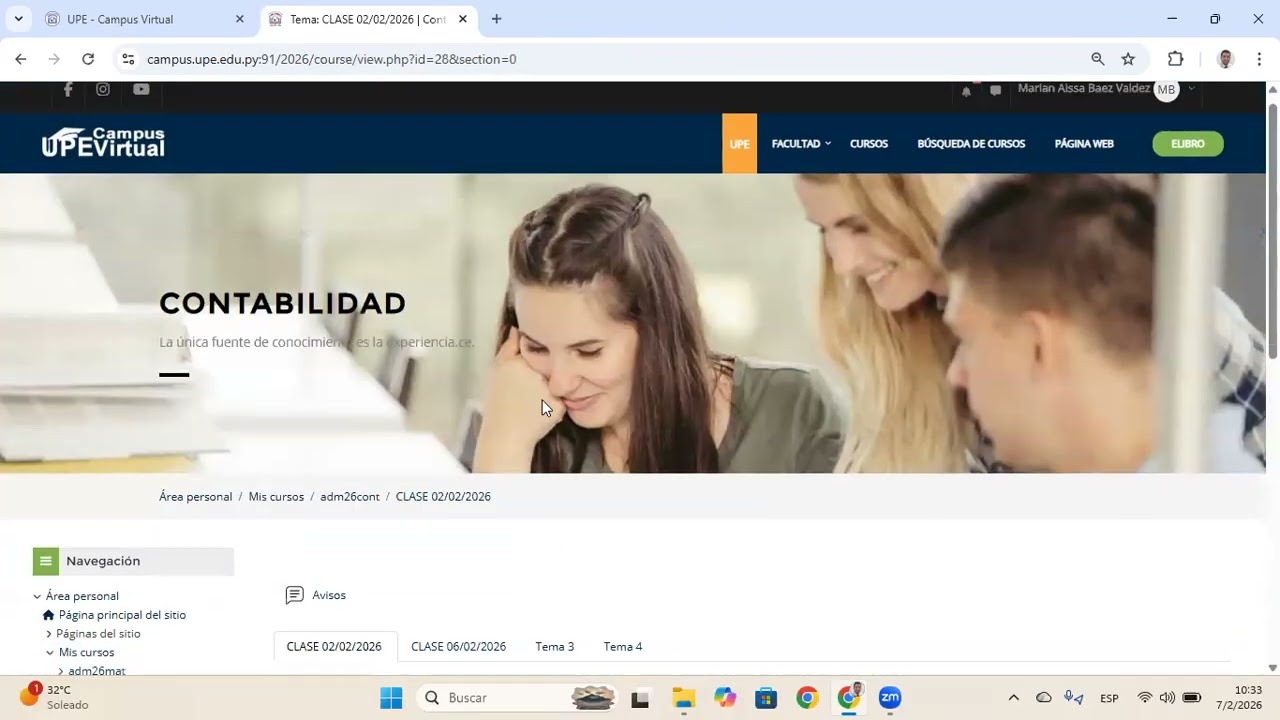Viewport: 1280px width, 720px height.
Task: Open the Avisos forum link
Action: (329, 595)
